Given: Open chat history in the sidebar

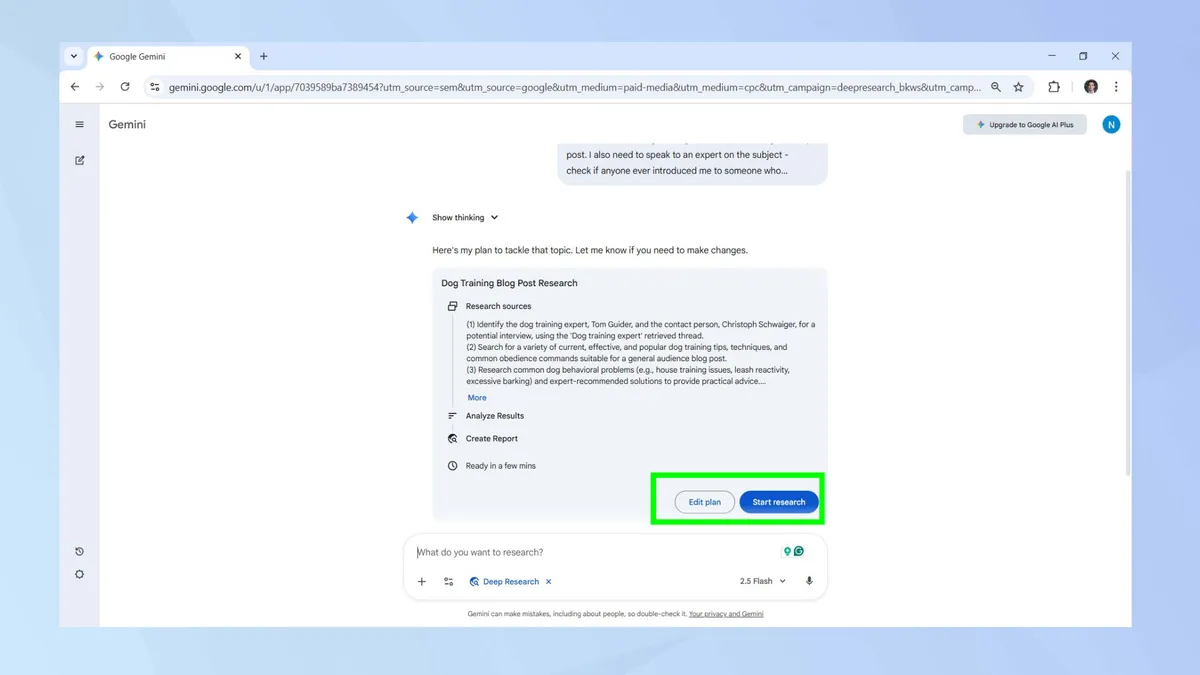Looking at the screenshot, I should pyautogui.click(x=79, y=551).
